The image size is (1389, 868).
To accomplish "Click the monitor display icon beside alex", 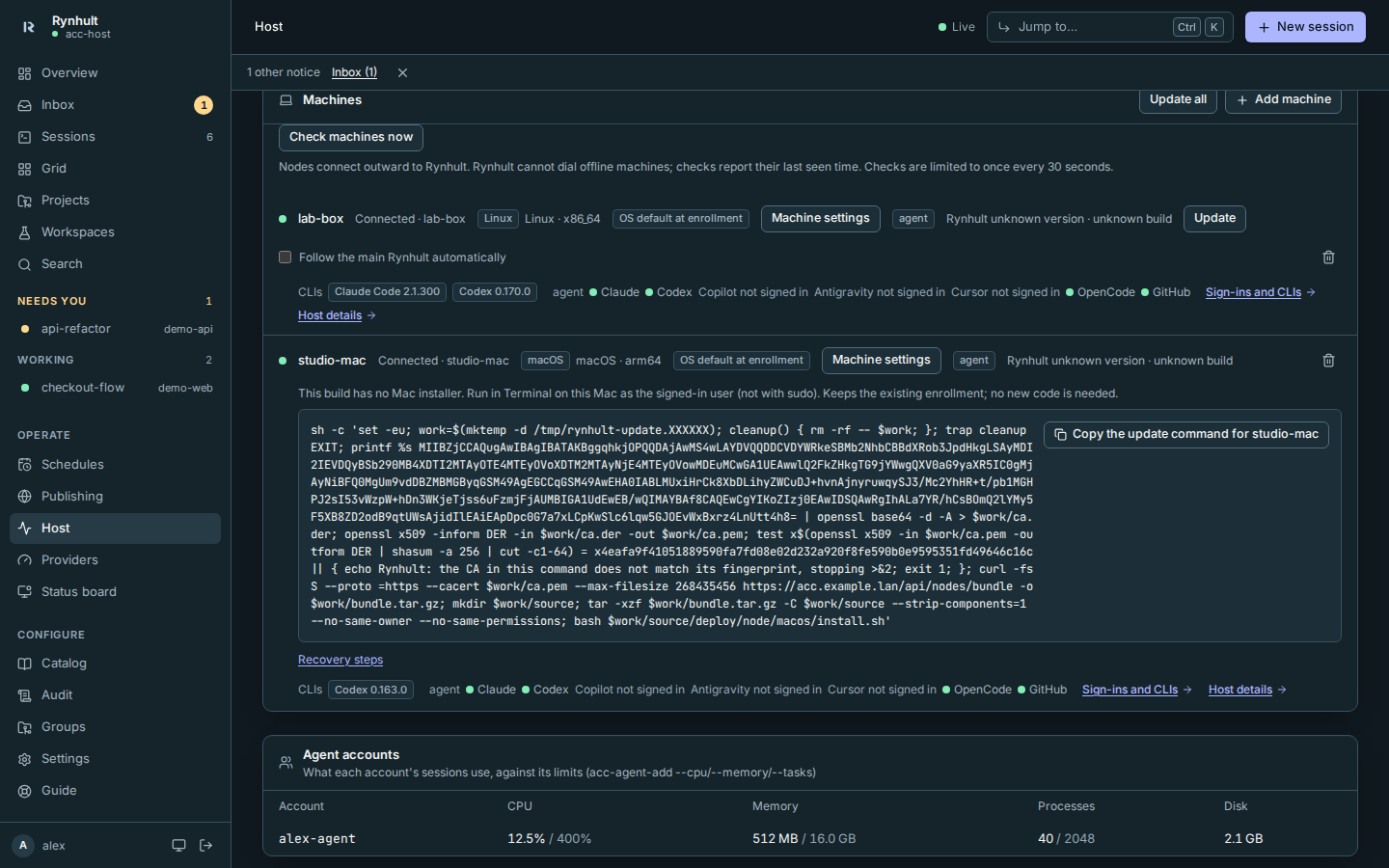I will (x=178, y=846).
